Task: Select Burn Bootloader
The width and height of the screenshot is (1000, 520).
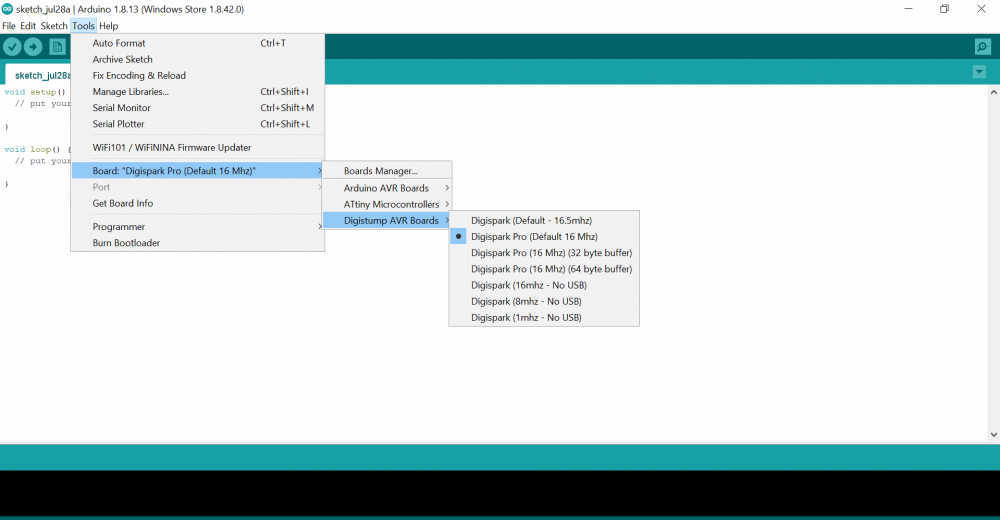Action: (x=198, y=243)
